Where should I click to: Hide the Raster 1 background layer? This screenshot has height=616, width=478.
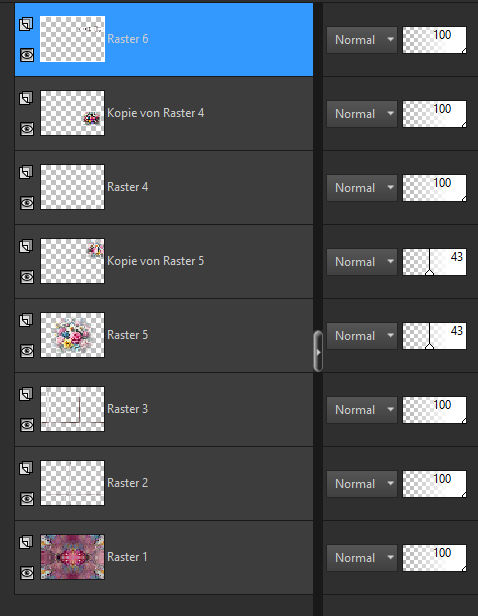pyautogui.click(x=27, y=573)
